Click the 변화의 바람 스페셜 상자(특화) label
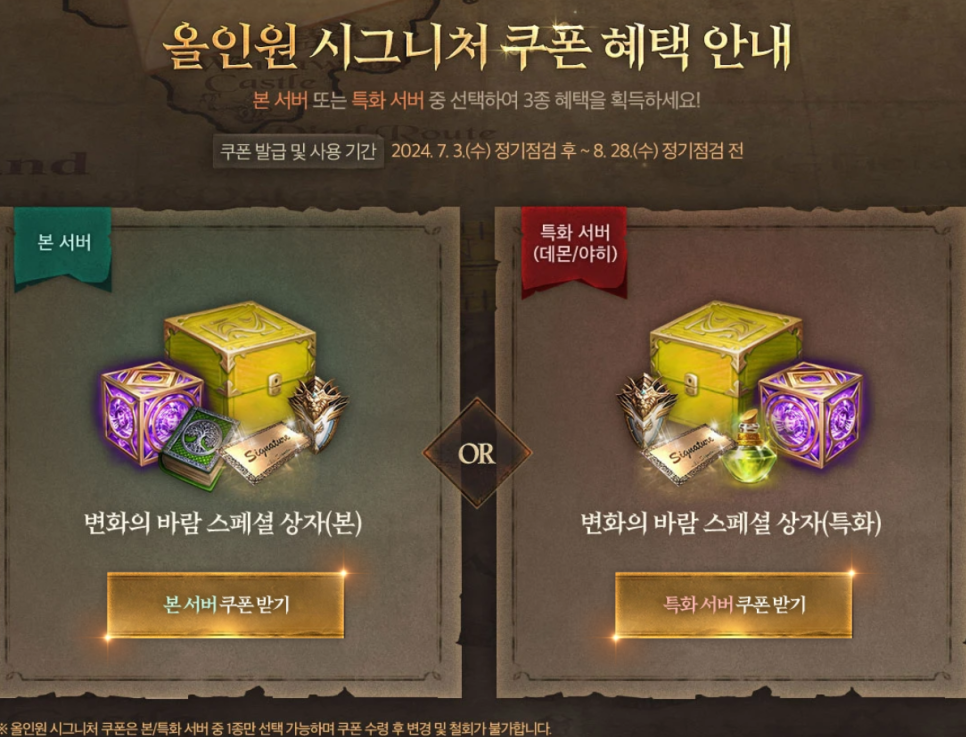 tap(731, 523)
